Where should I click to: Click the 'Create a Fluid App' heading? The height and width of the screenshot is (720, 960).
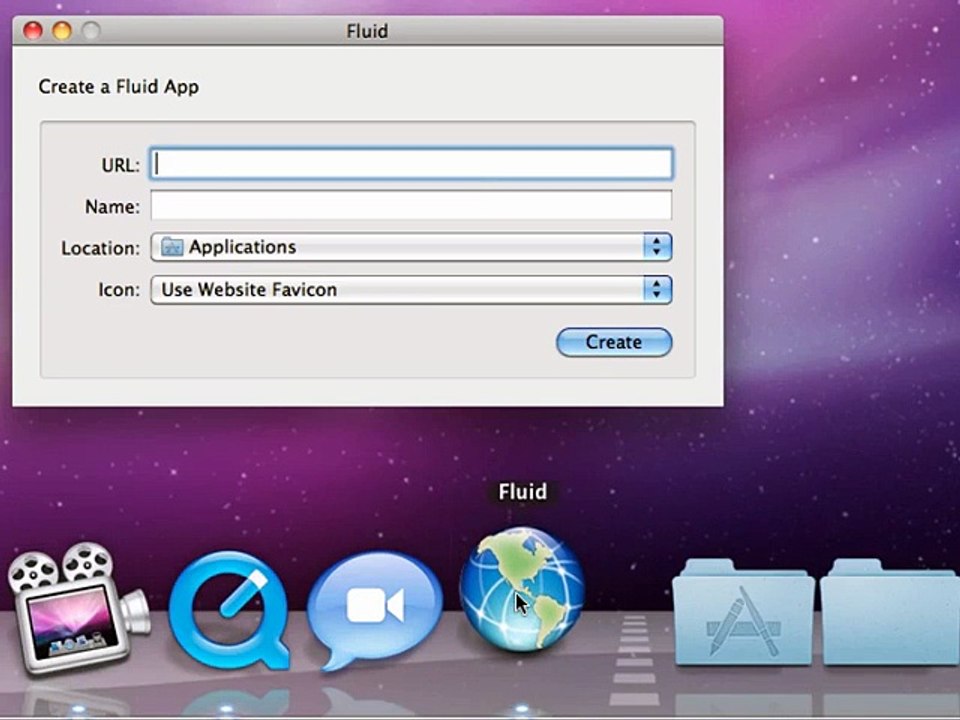click(x=119, y=87)
